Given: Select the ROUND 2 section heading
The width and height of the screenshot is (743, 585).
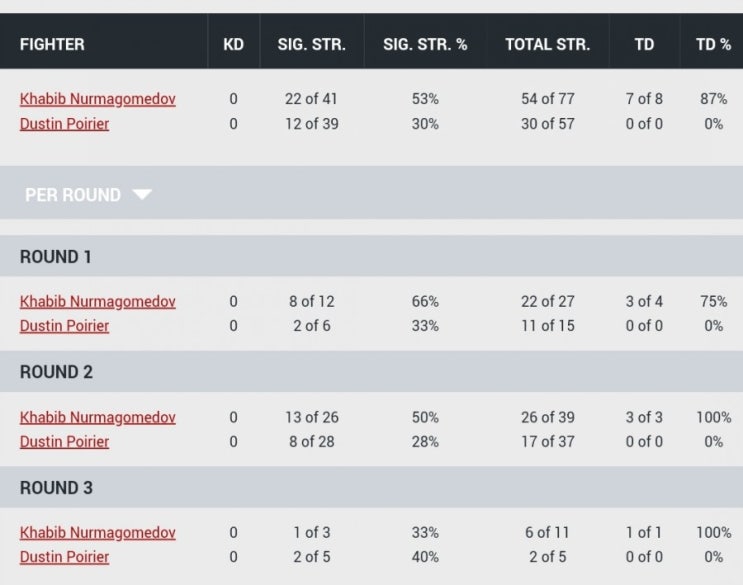Looking at the screenshot, I should click(x=56, y=372).
